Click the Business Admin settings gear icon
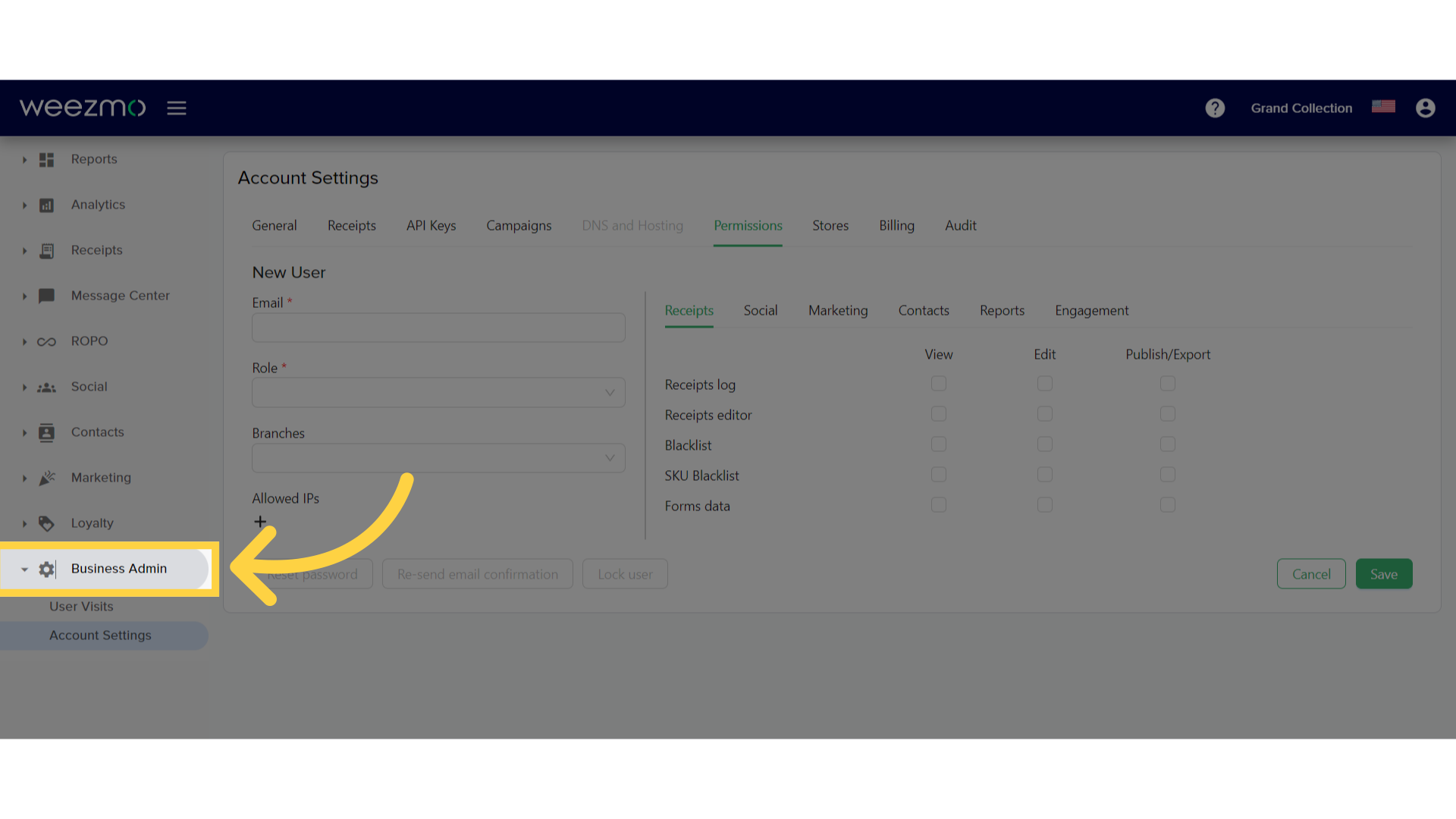 click(x=46, y=568)
